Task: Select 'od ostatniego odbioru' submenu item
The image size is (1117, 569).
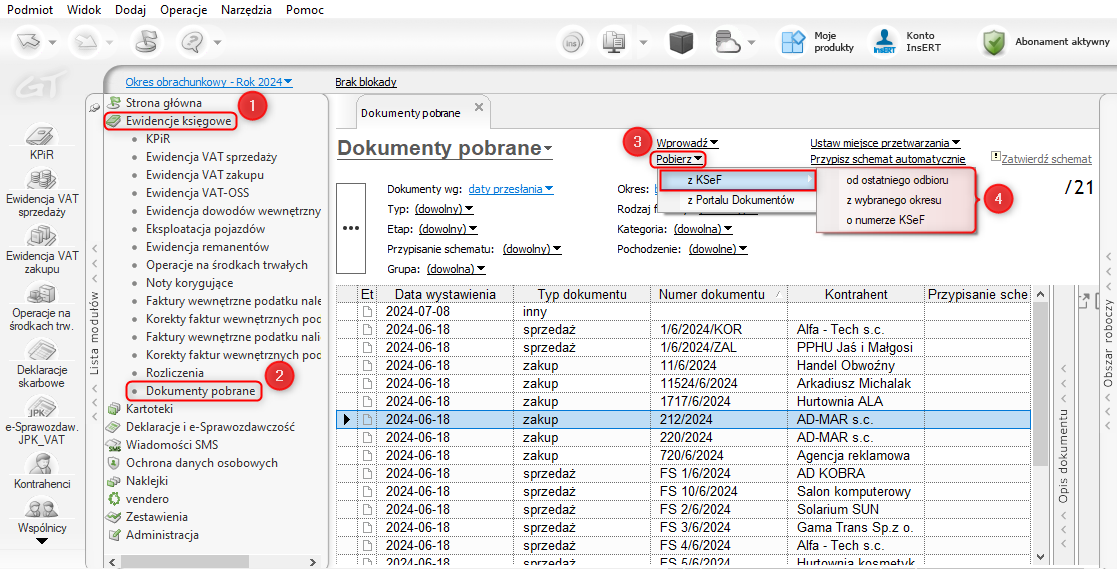Action: tap(896, 180)
